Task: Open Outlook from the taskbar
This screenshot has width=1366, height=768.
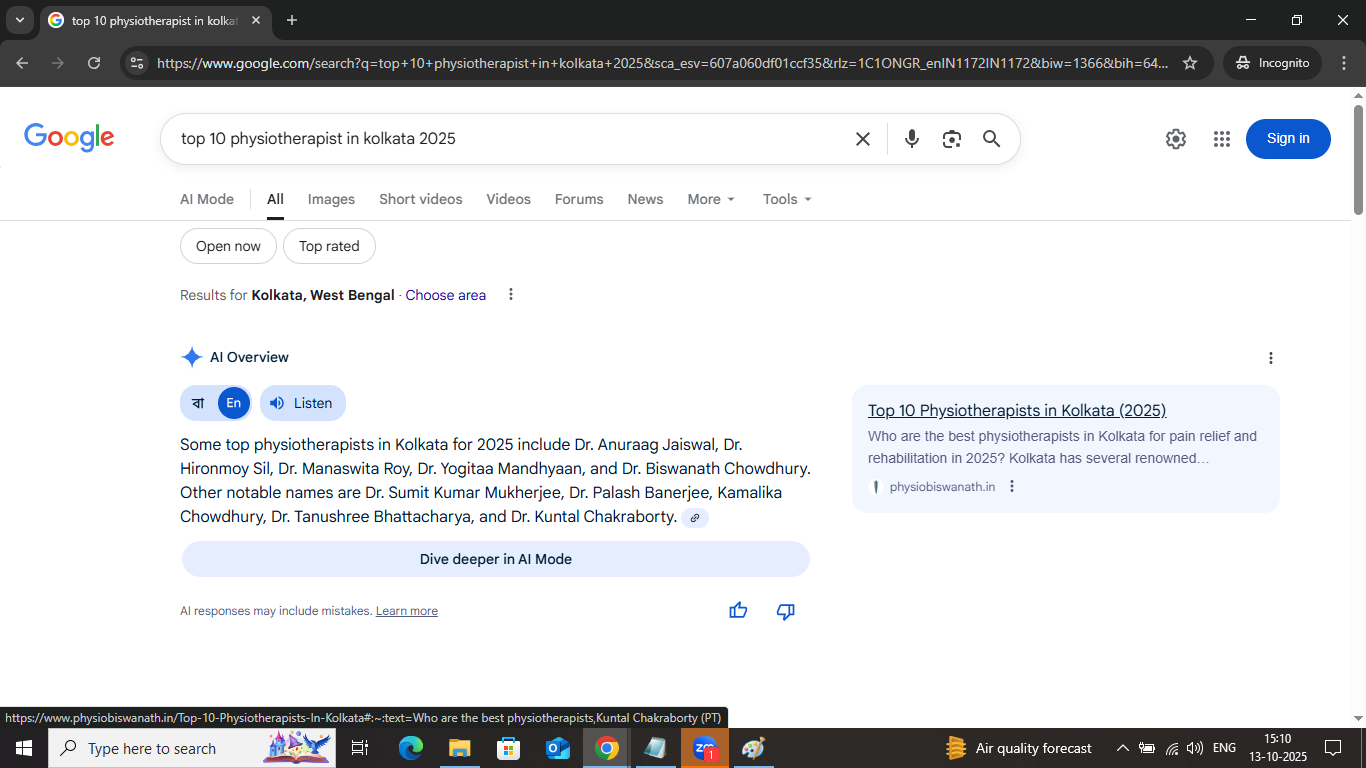Action: tap(557, 747)
